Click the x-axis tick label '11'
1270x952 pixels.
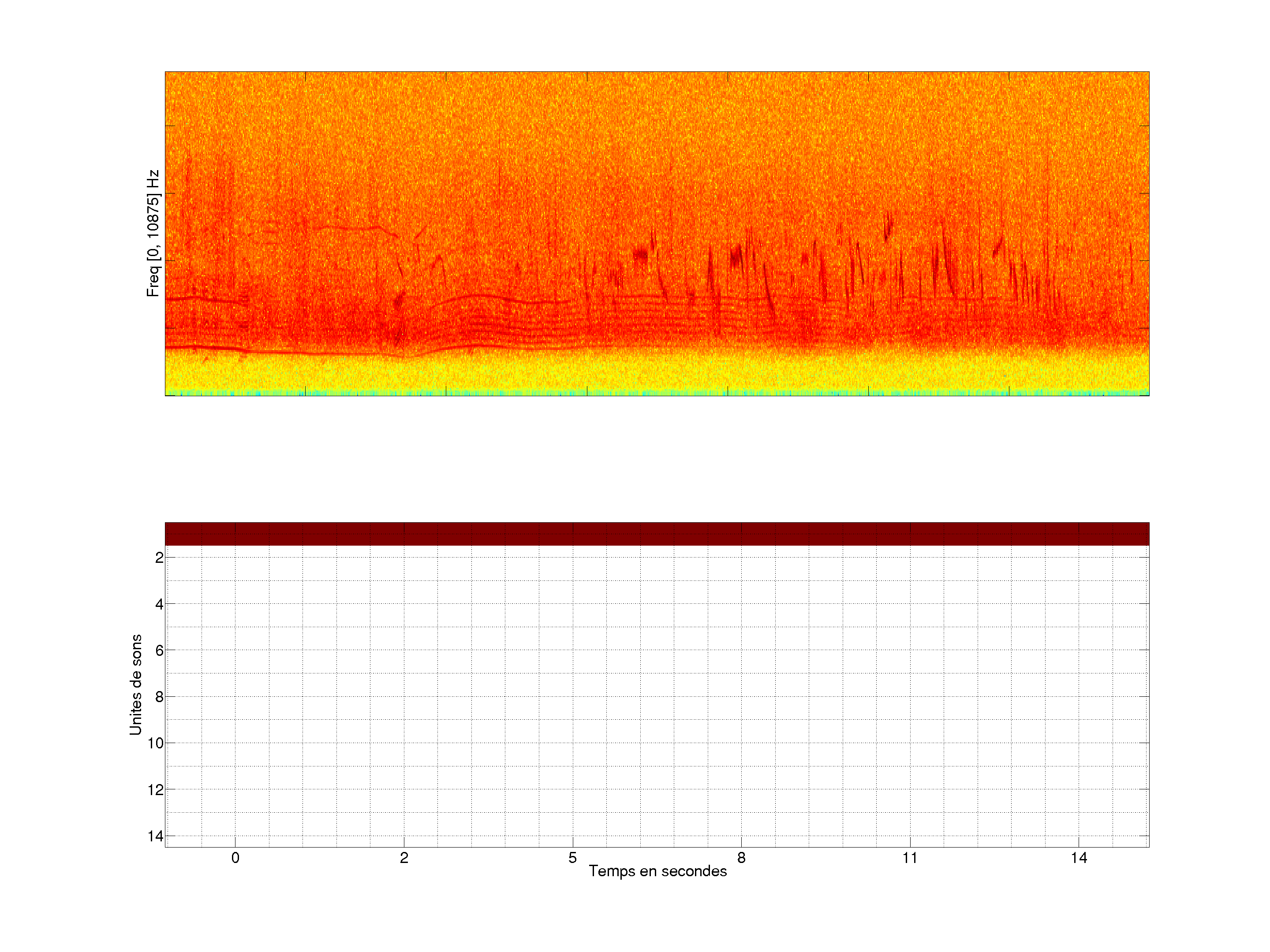909,858
